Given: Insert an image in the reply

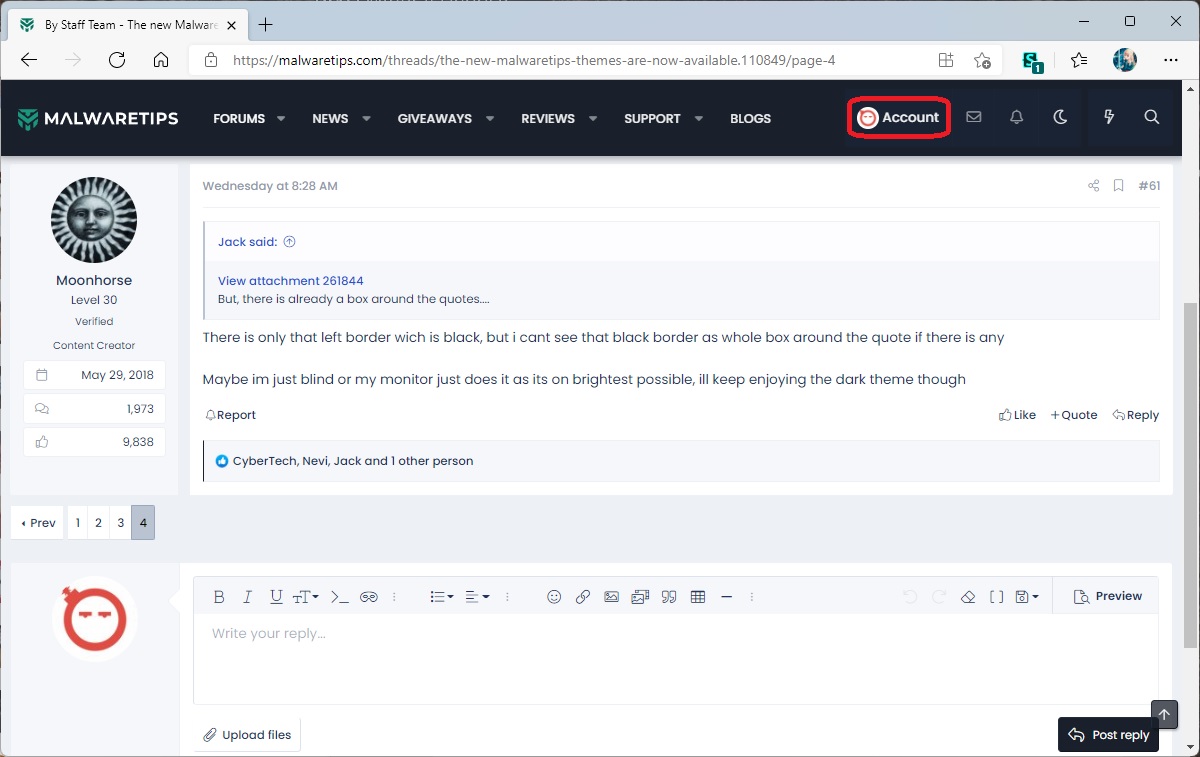Looking at the screenshot, I should pos(611,597).
